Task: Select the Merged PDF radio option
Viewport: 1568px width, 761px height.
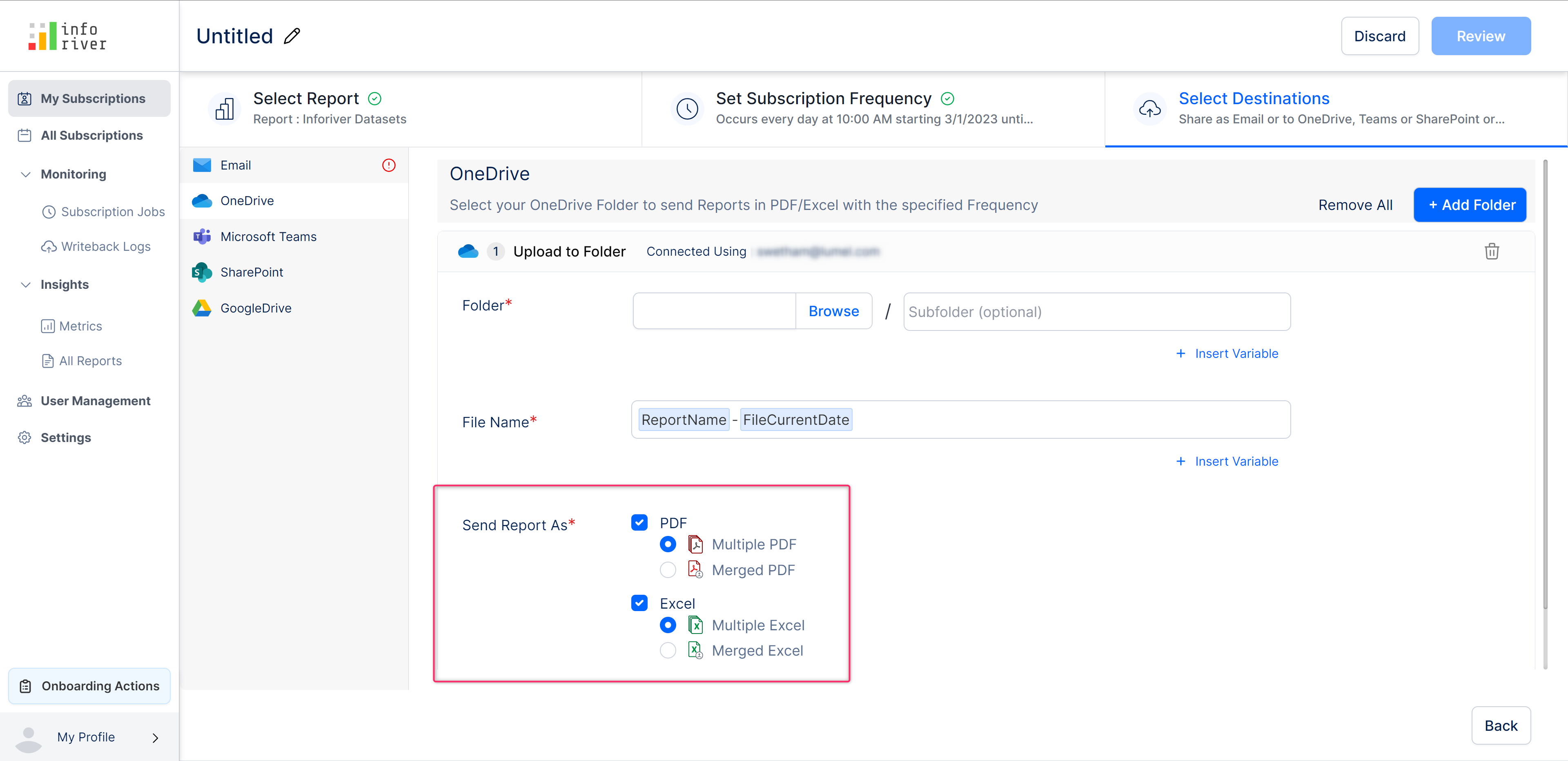Action: (668, 570)
